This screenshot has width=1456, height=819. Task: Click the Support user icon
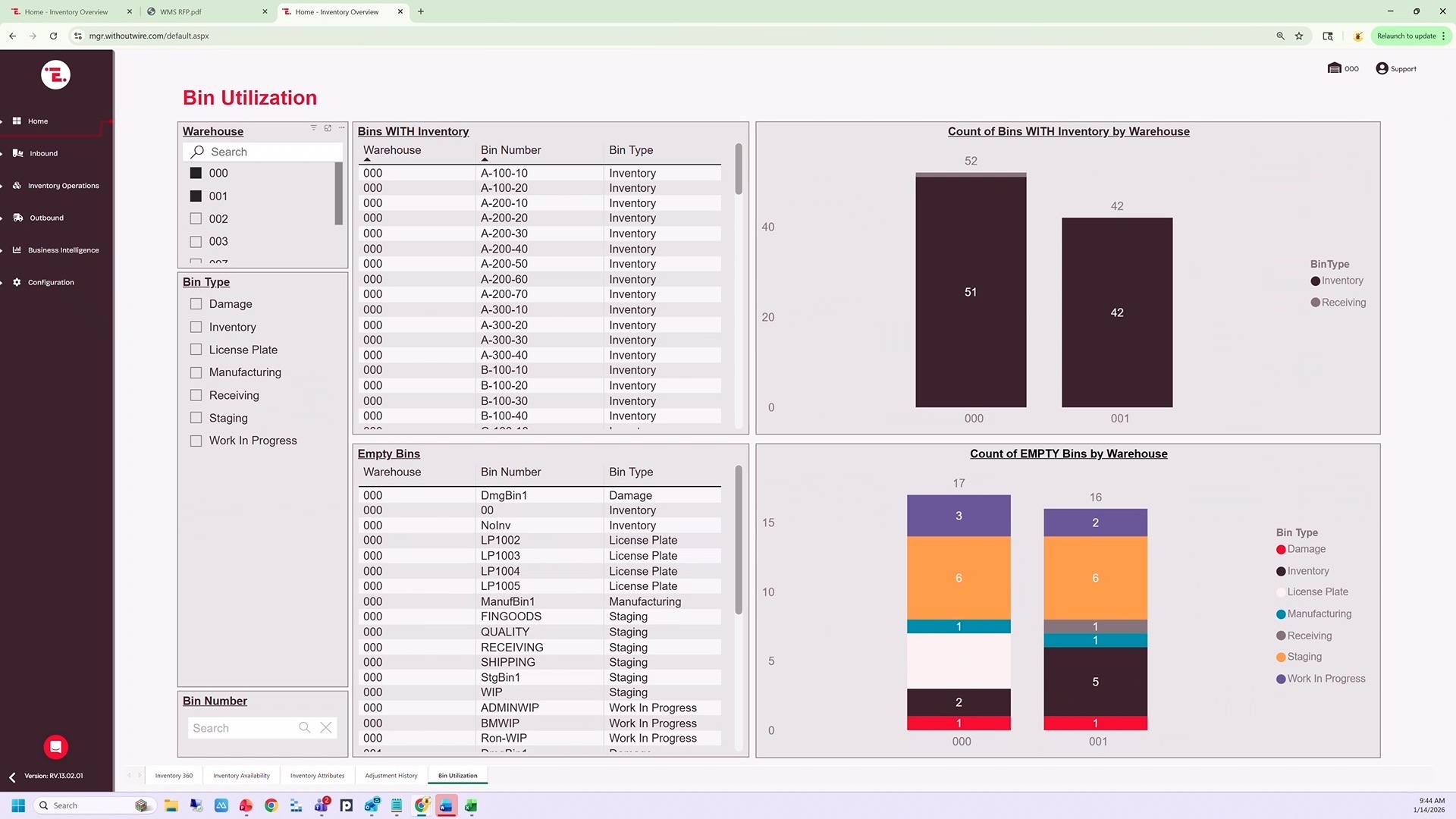[x=1382, y=68]
